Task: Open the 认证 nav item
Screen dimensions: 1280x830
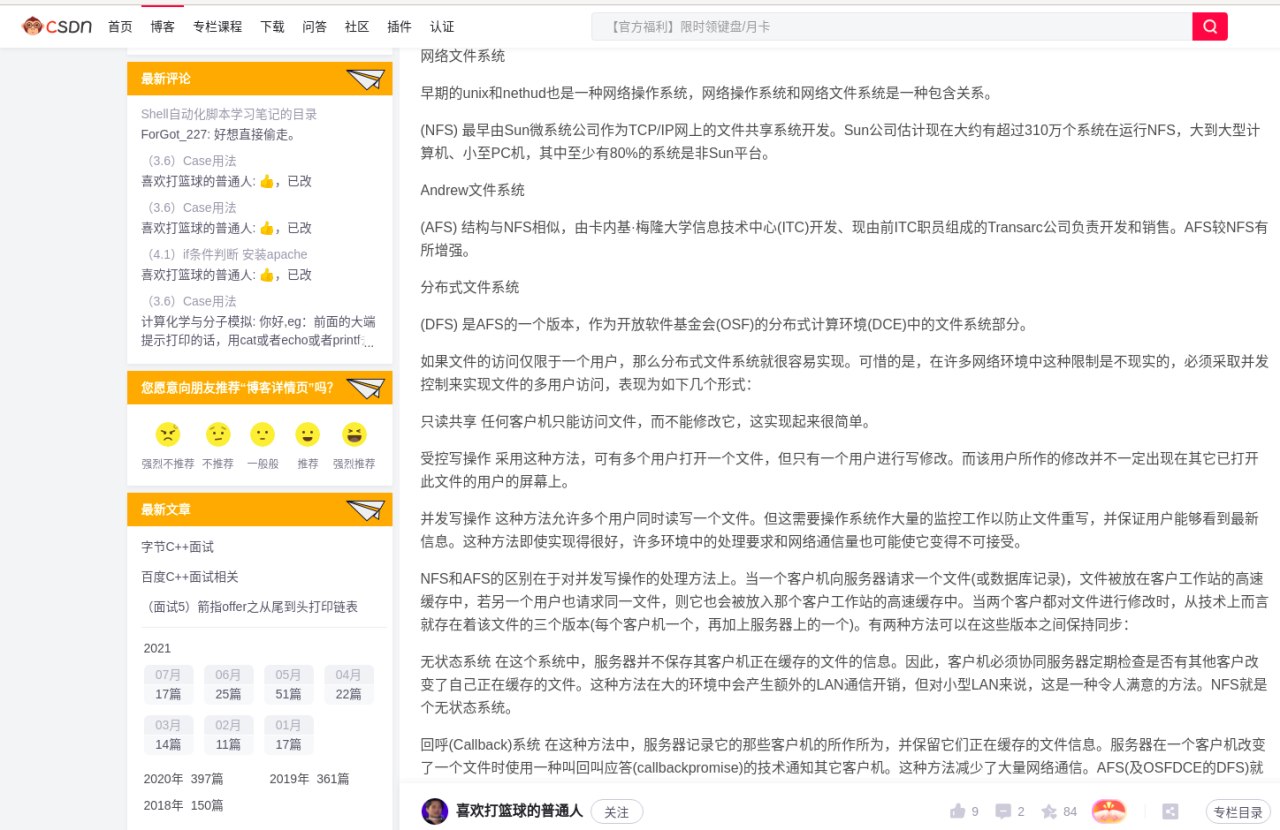Action: [x=441, y=27]
